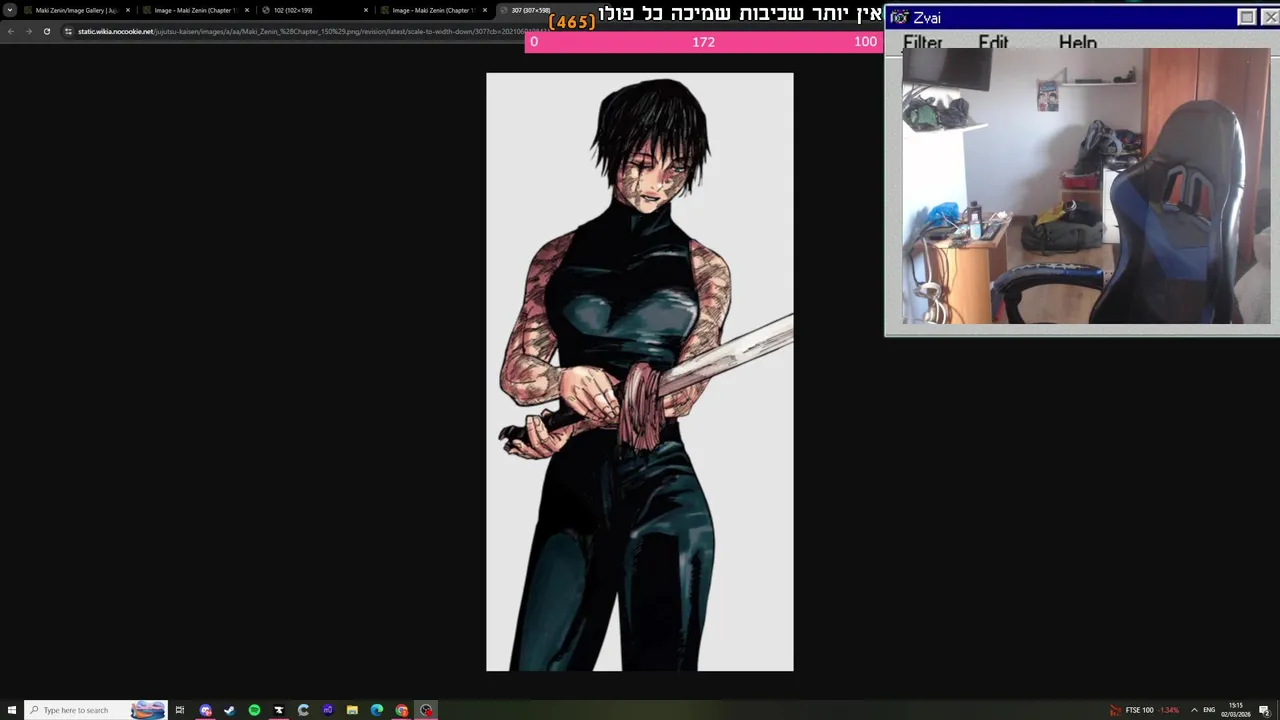Open the purple-pink Discord-style taskbar icon
Screen dimensions: 1280x720
pos(205,710)
